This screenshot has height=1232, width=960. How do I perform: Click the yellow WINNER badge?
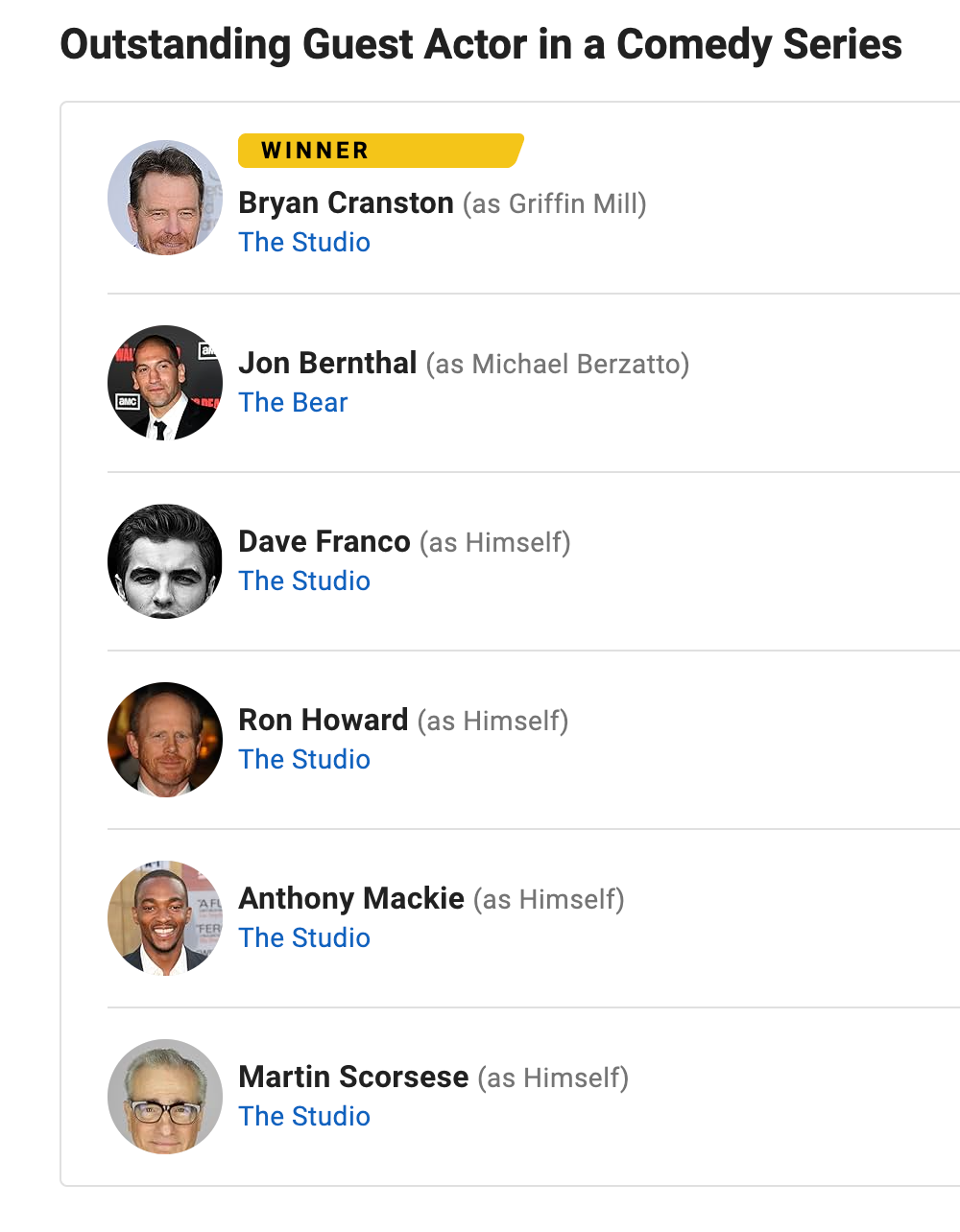click(x=379, y=151)
